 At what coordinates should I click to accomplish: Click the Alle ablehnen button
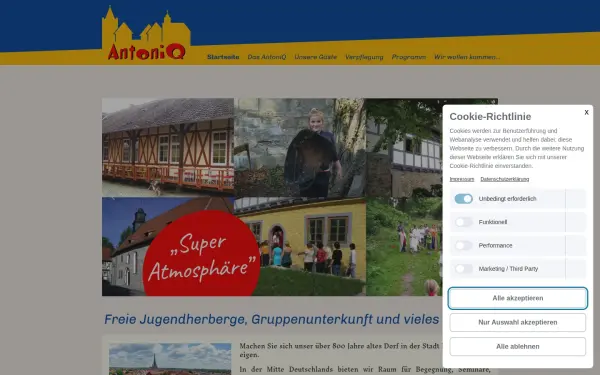518,346
